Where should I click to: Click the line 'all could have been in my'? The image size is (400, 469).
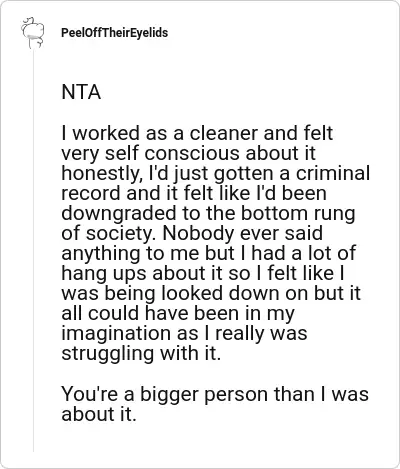tap(178, 313)
